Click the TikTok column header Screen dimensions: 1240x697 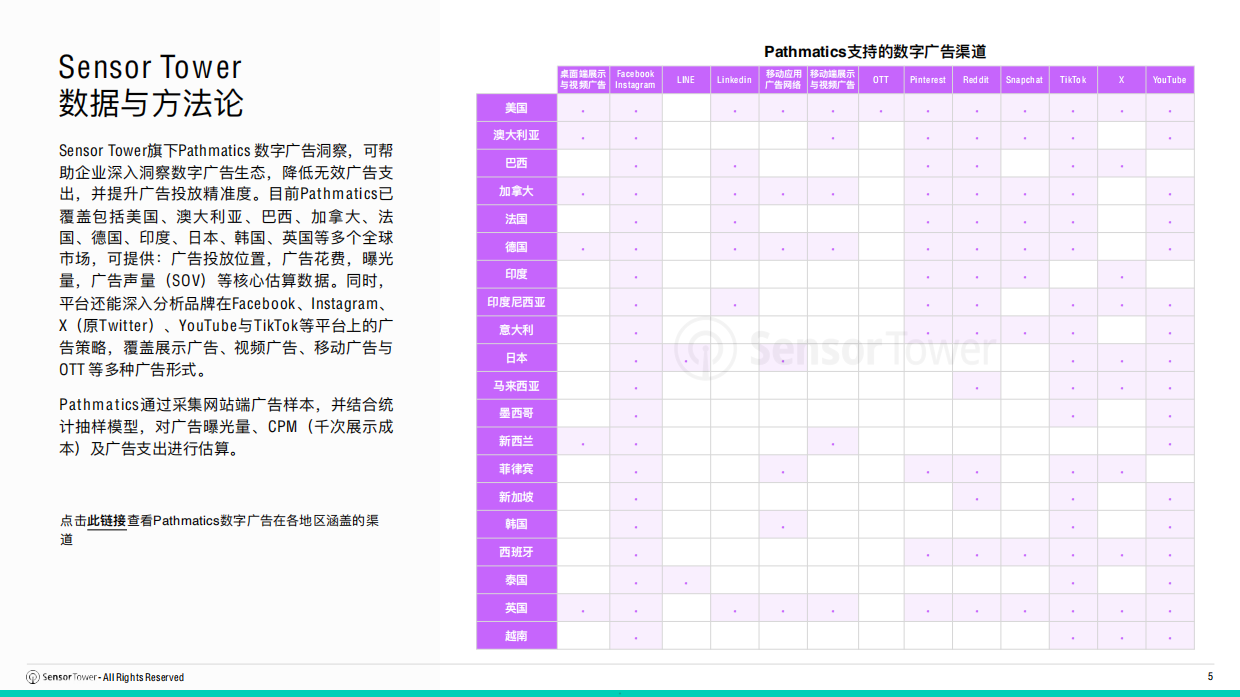(1073, 80)
